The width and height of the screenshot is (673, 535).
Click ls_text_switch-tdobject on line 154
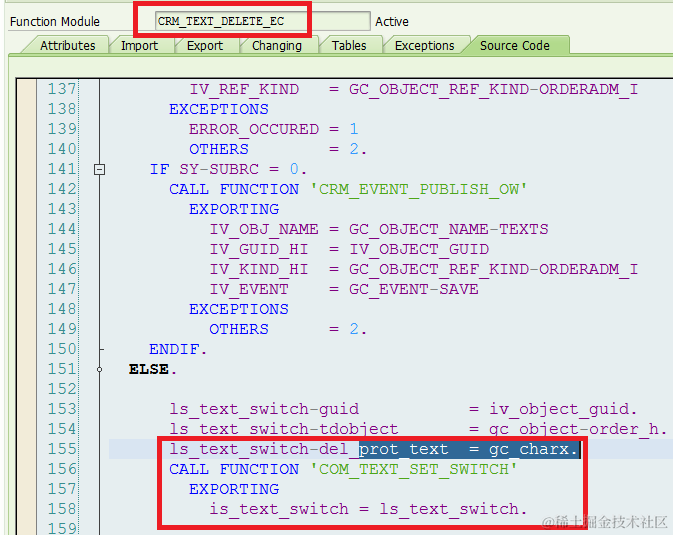pos(284,429)
